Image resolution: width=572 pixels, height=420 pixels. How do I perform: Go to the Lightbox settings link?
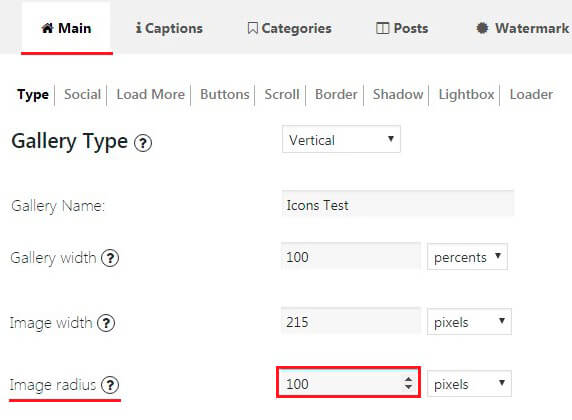pos(466,95)
